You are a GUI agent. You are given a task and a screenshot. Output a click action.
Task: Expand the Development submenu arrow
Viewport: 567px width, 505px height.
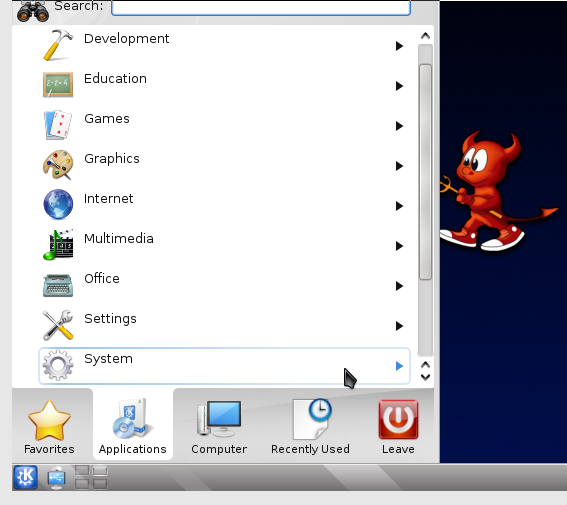coord(399,46)
